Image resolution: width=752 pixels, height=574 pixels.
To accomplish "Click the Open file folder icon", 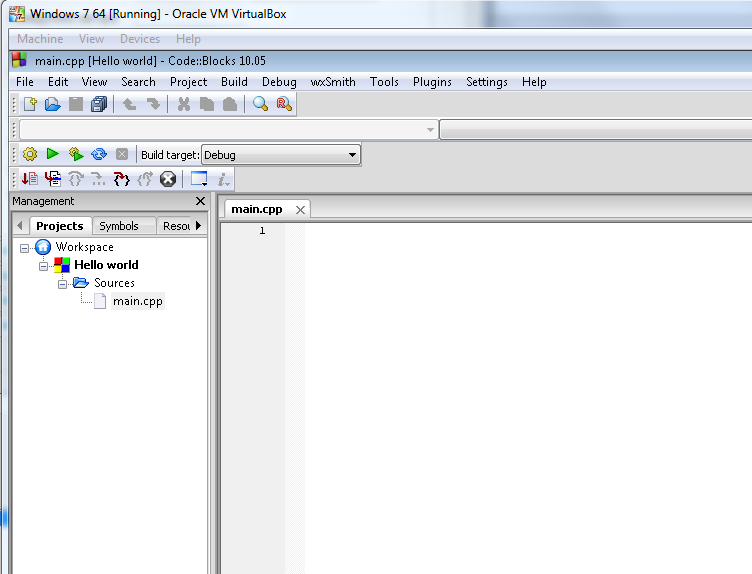I will tap(52, 104).
